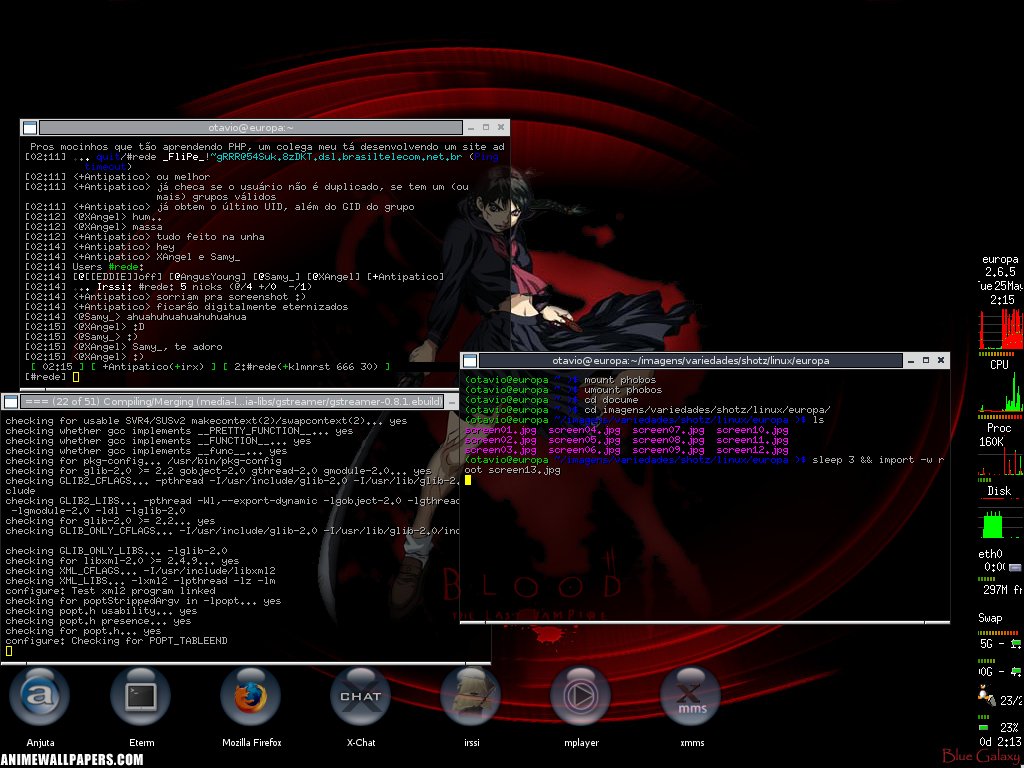
Task: Open the X-Chat launcher icon
Action: click(360, 696)
